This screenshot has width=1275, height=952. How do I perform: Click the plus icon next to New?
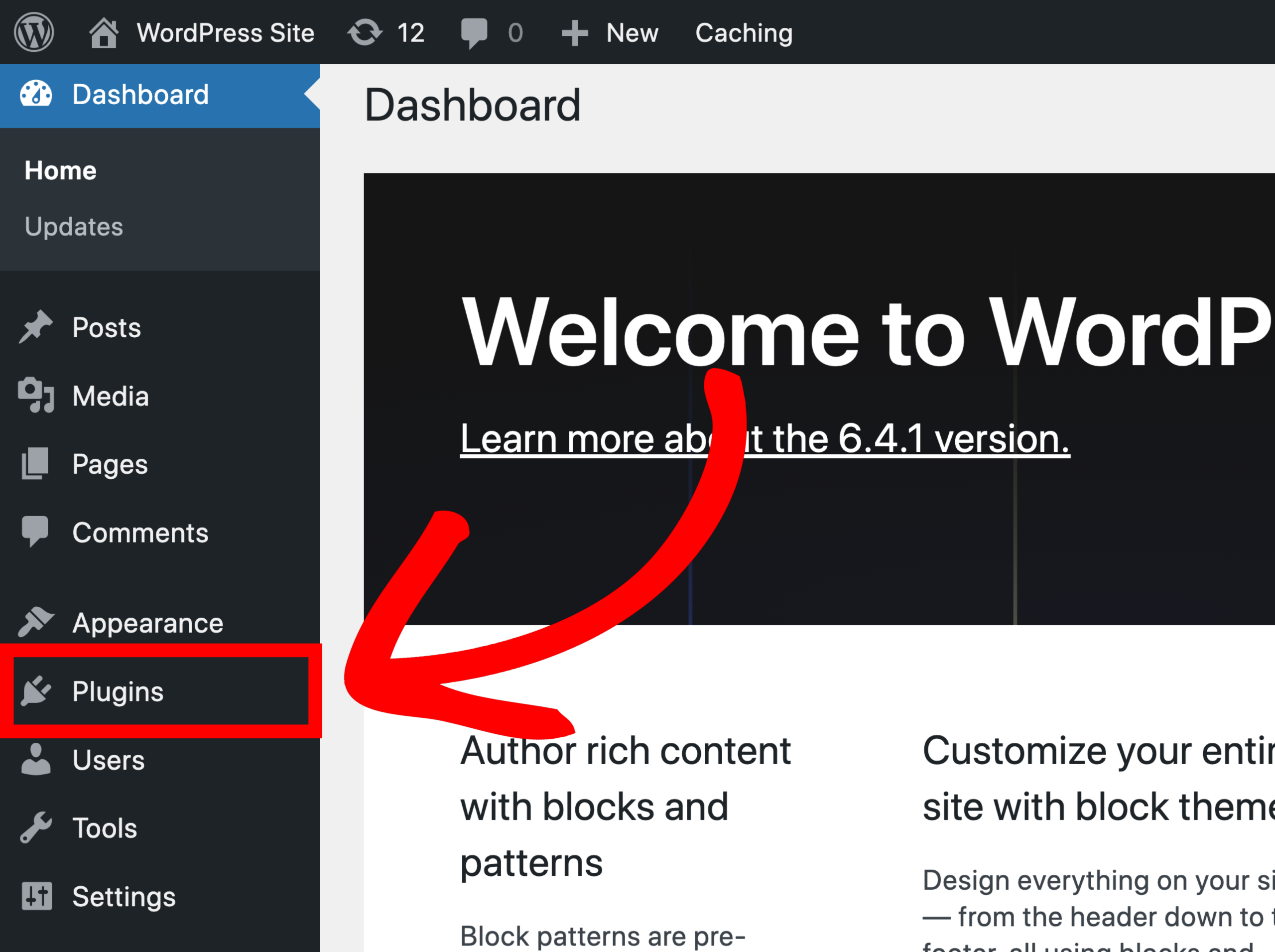click(x=574, y=33)
